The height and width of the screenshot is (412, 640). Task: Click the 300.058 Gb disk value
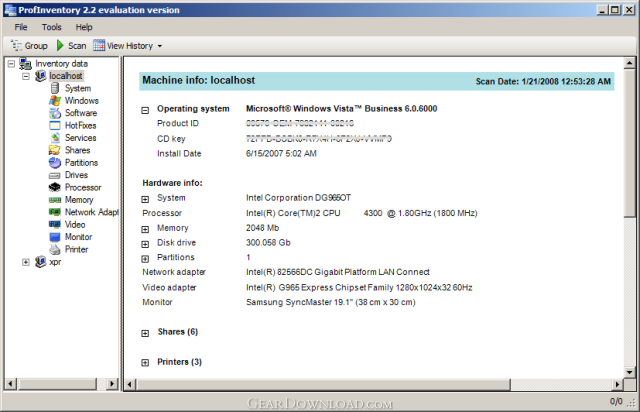(x=268, y=243)
